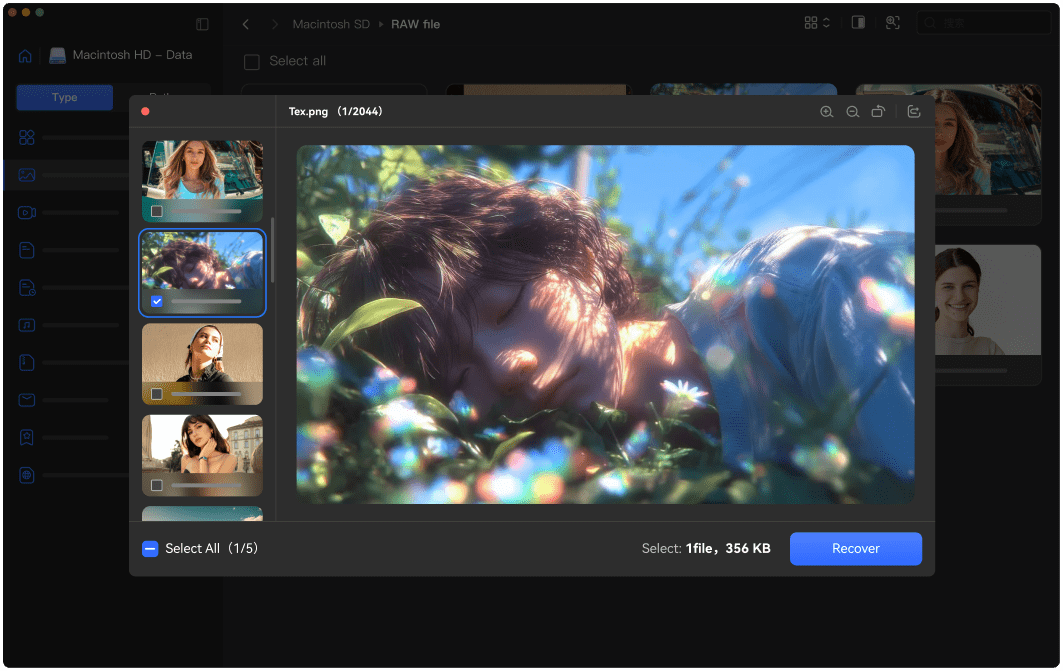Zoom in on the preview image

point(826,112)
